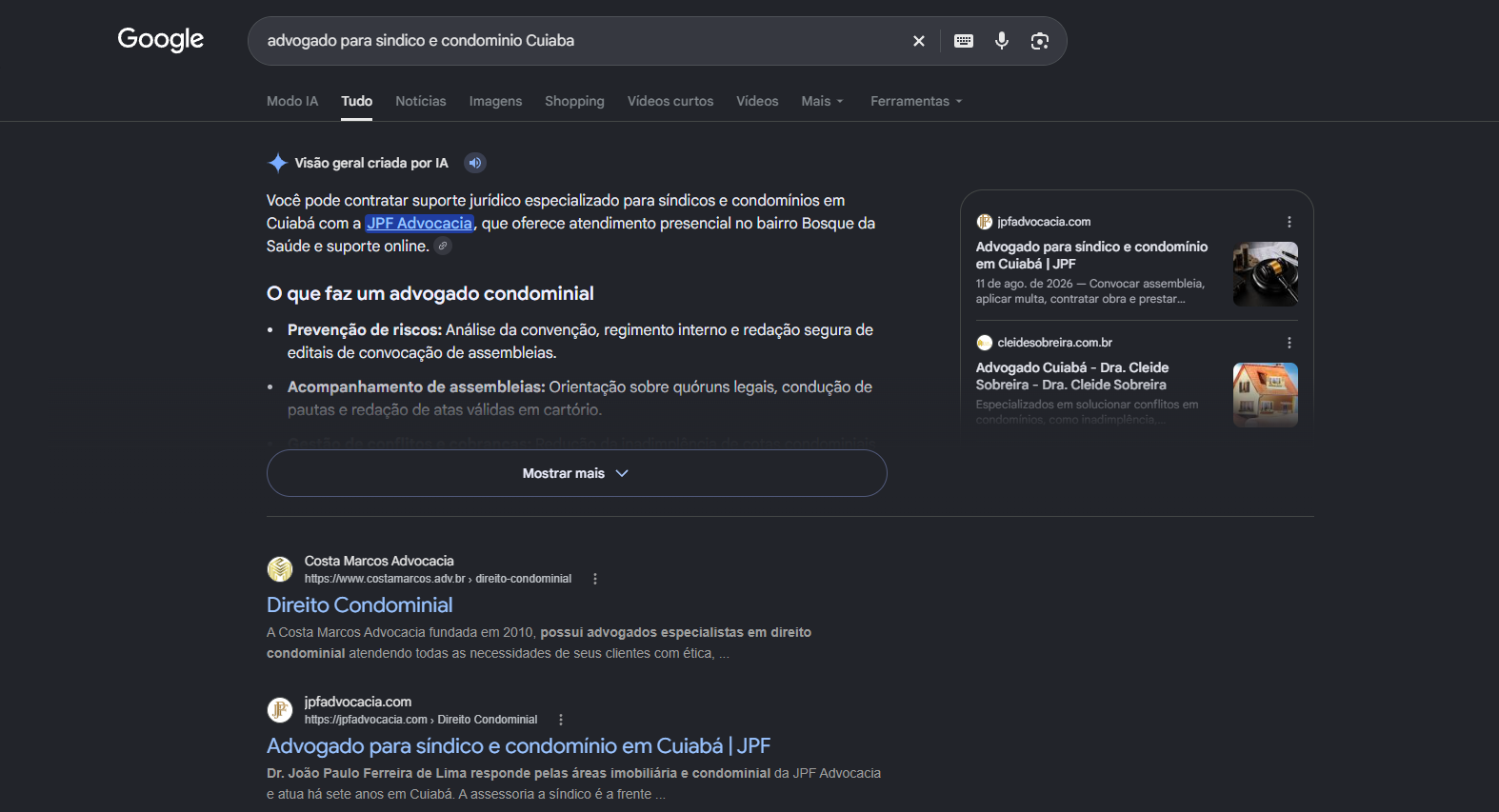Click the source link icon after 'suporte online'
This screenshot has width=1499, height=812.
click(x=443, y=247)
